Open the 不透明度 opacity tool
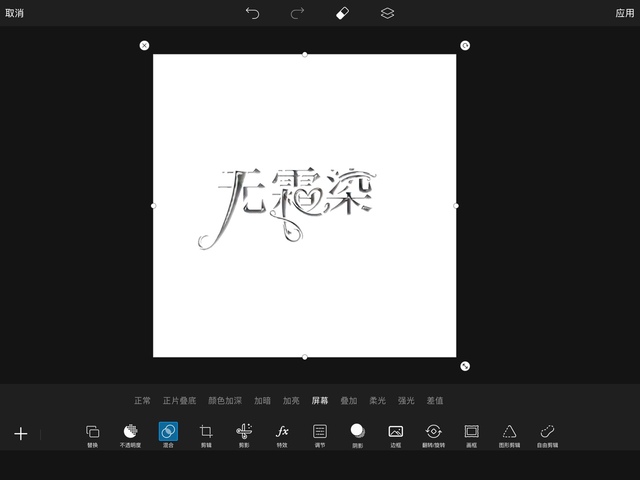This screenshot has width=640, height=480. coord(130,434)
